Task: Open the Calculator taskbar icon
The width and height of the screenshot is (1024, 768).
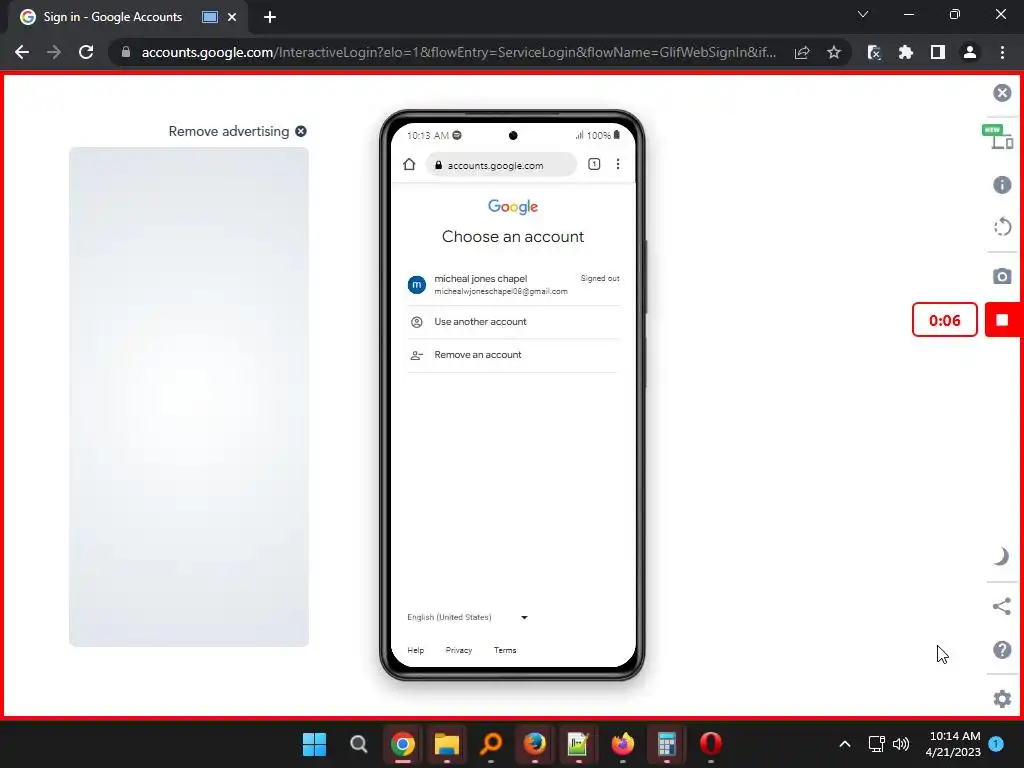Action: coord(666,744)
